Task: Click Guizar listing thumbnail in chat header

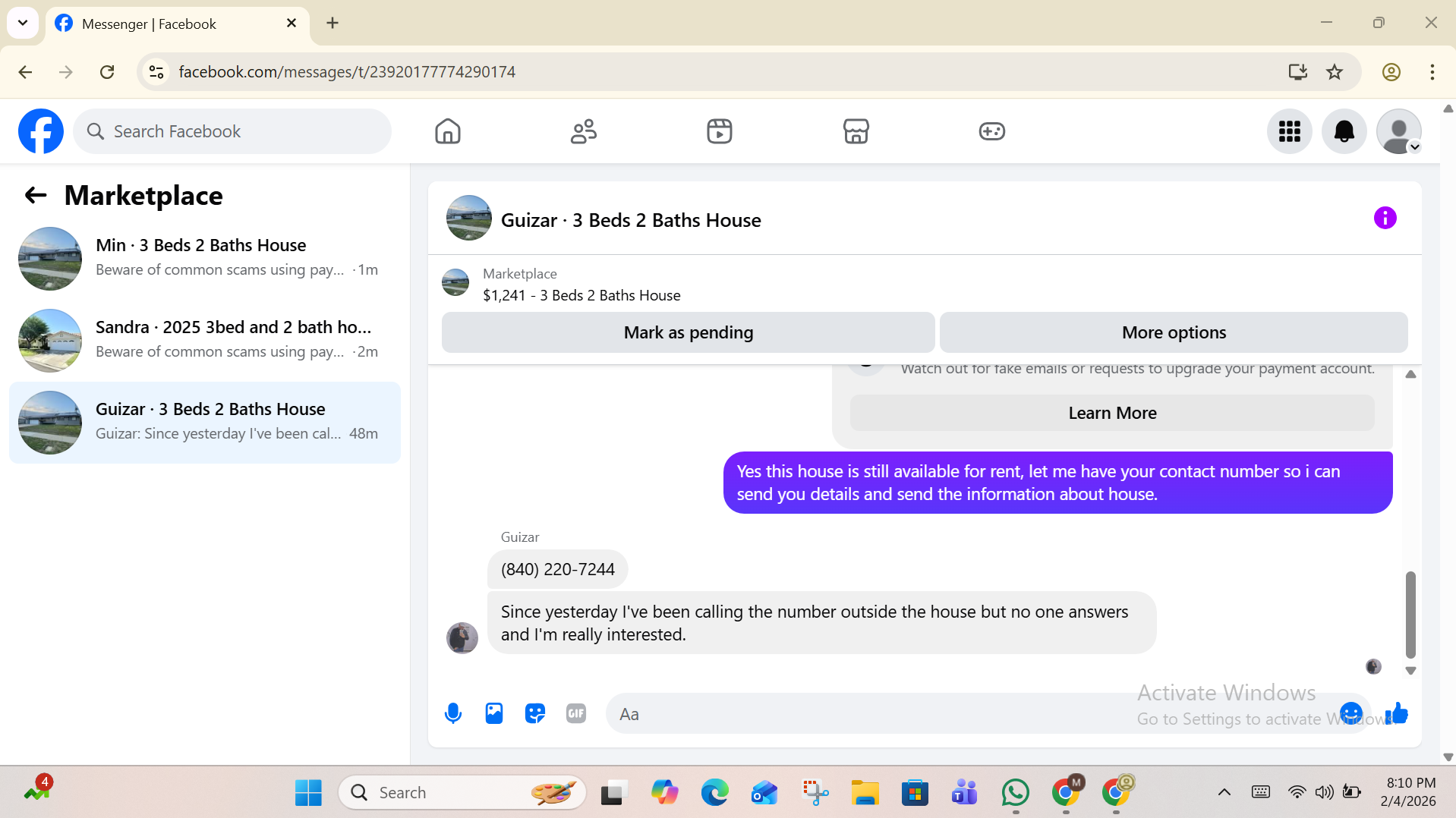Action: [x=468, y=219]
